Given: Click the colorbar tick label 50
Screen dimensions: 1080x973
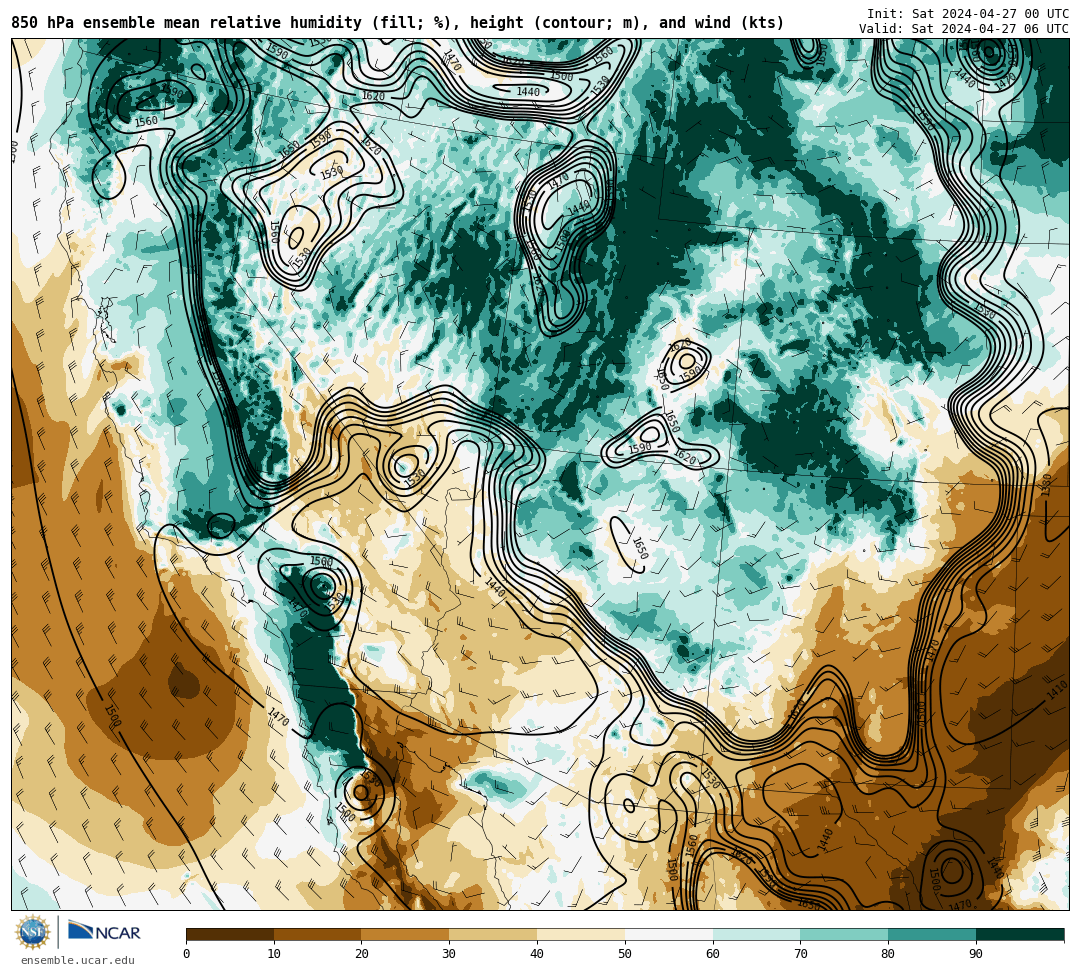Looking at the screenshot, I should point(625,954).
